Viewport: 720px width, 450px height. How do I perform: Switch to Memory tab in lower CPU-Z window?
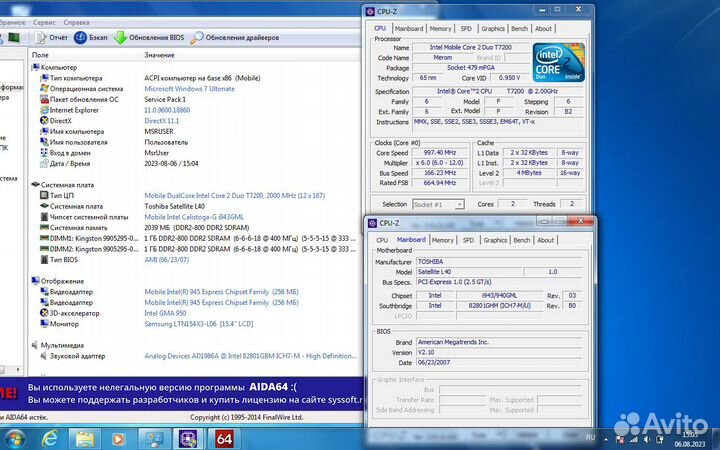pos(443,240)
